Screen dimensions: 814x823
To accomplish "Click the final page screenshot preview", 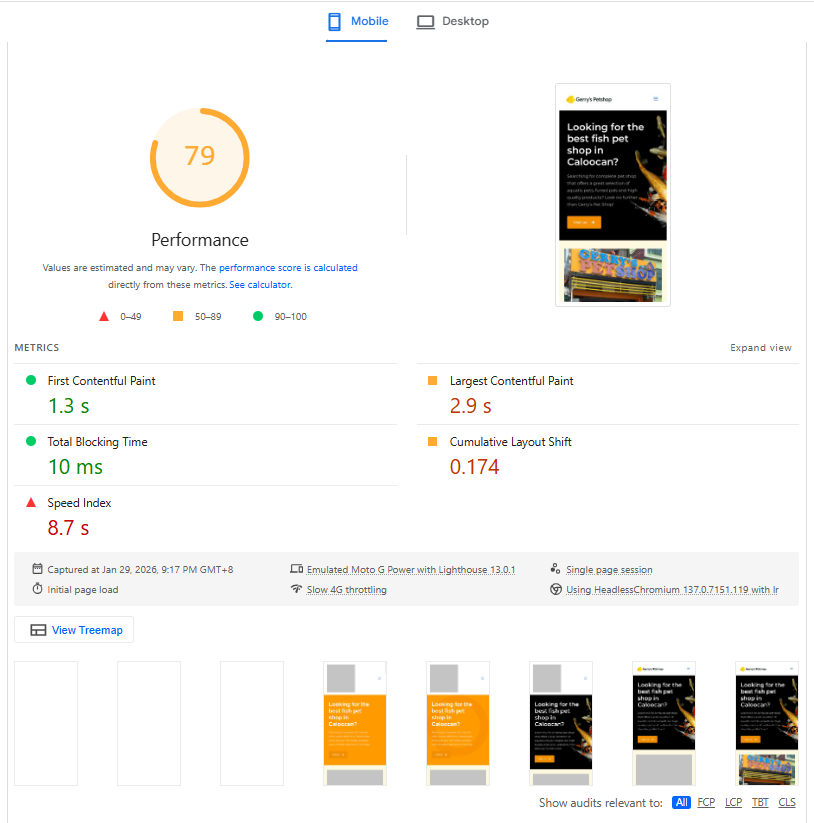I will tap(613, 194).
